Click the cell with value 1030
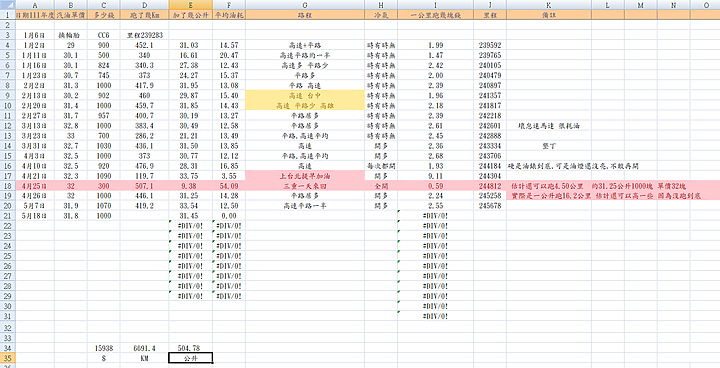The width and height of the screenshot is (720, 368). (x=104, y=146)
